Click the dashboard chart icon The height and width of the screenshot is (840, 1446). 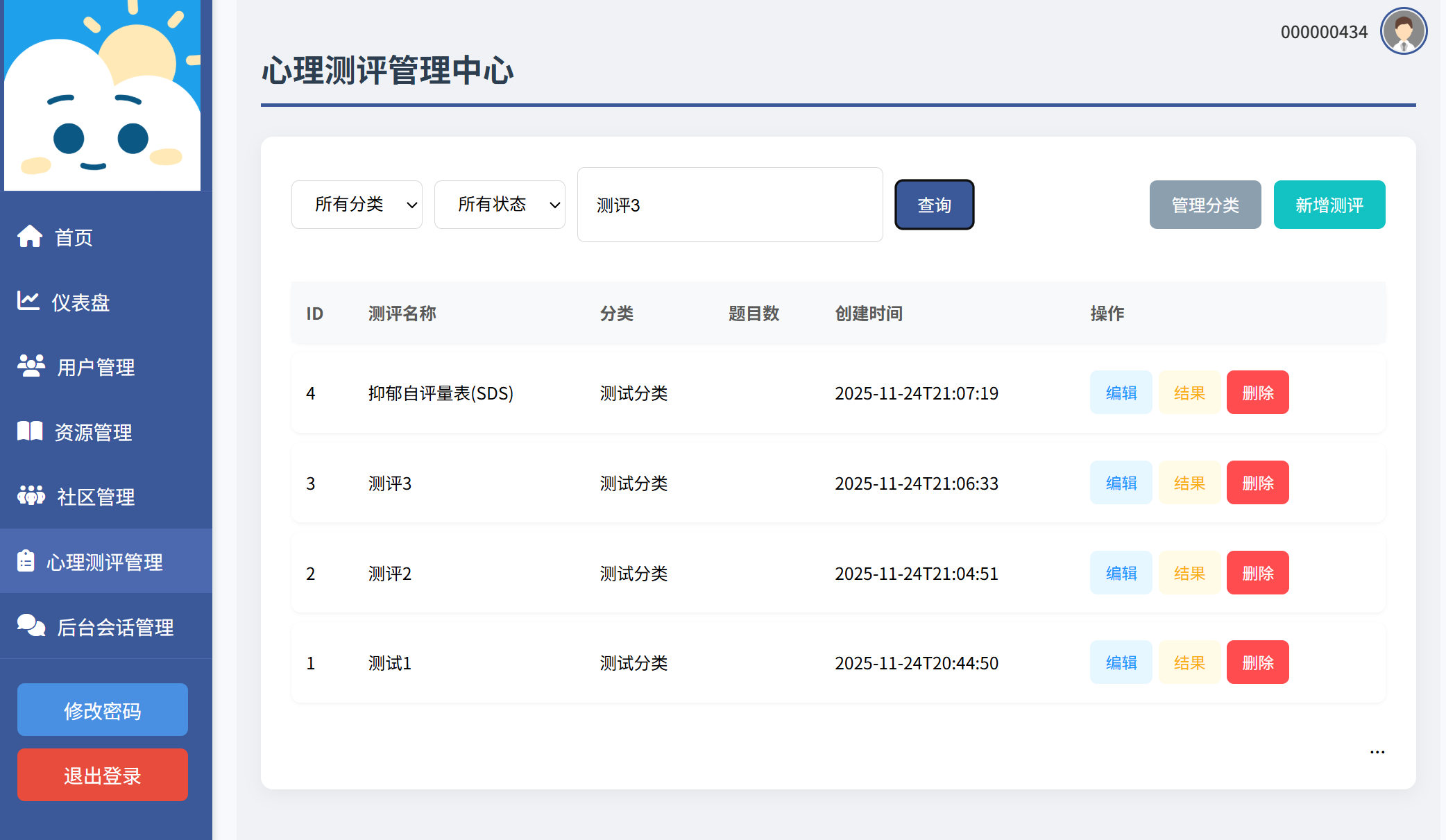28,301
